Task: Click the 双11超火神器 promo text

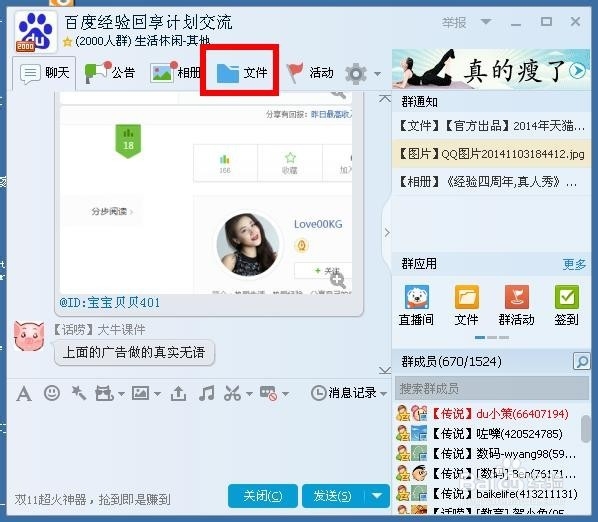Action: coord(92,500)
